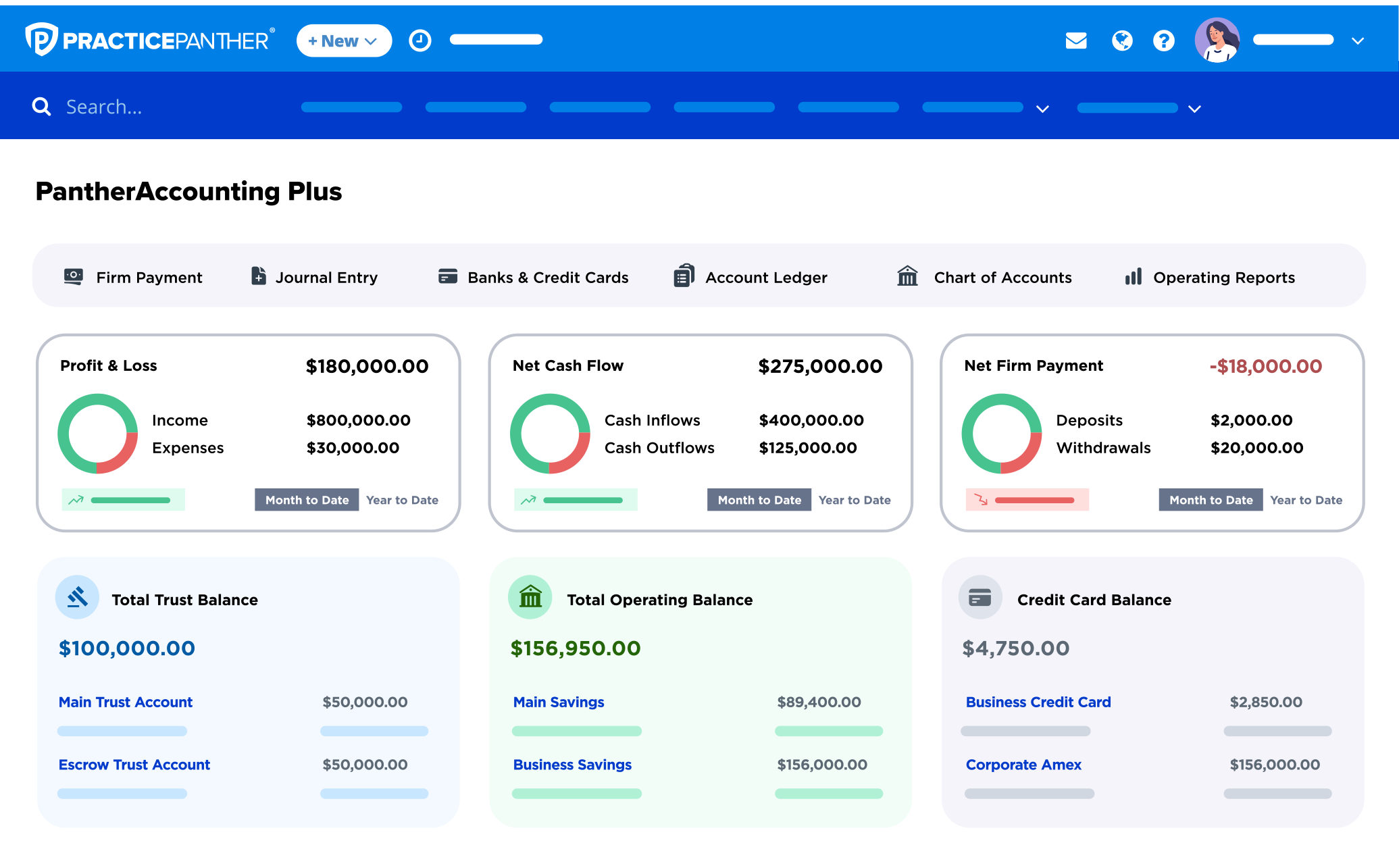Expand the last navigation menu chevron
This screenshot has width=1399, height=868.
tap(1194, 109)
